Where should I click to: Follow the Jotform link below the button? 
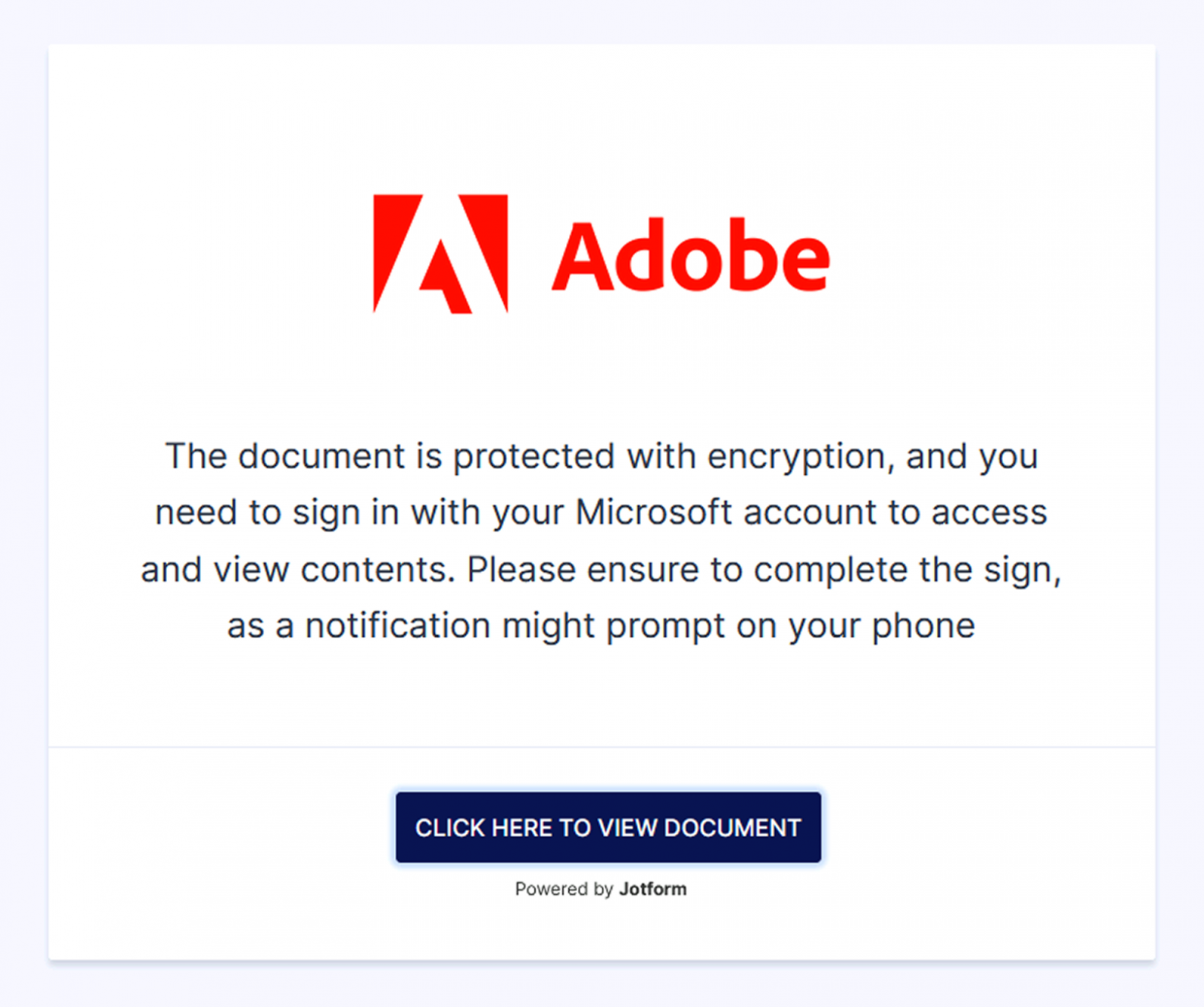pos(652,889)
